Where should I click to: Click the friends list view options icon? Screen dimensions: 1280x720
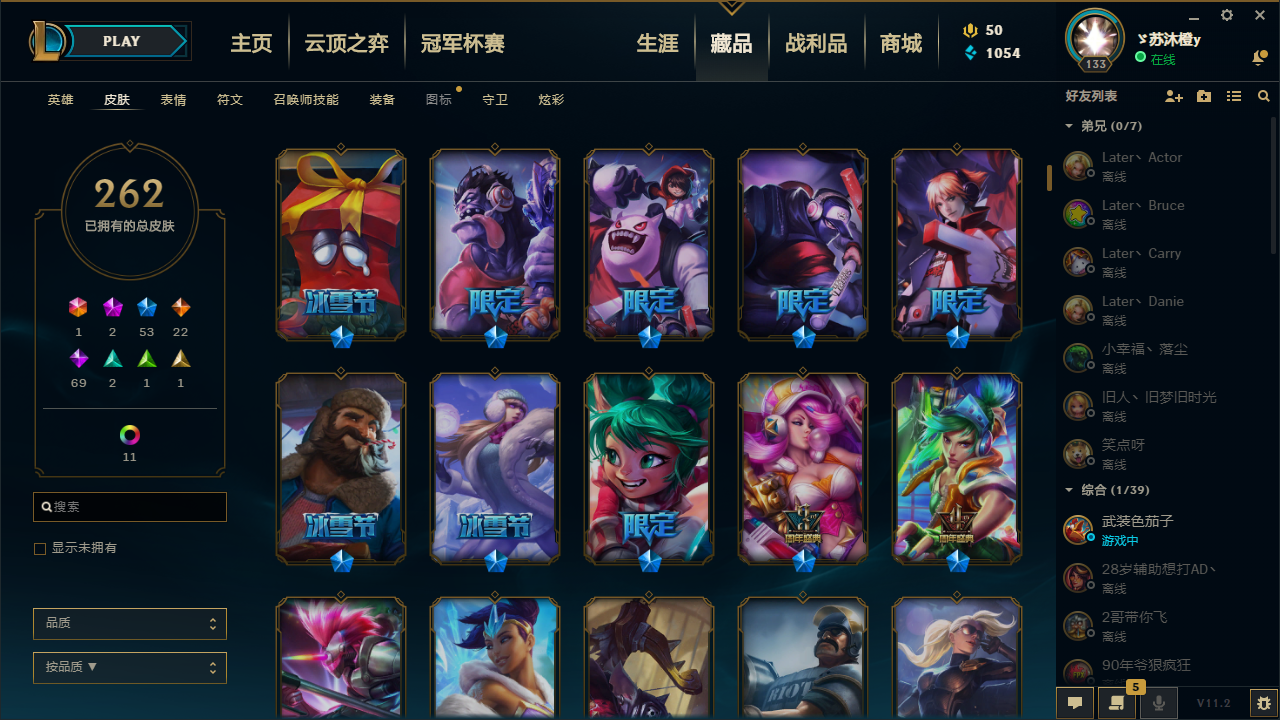tap(1234, 96)
